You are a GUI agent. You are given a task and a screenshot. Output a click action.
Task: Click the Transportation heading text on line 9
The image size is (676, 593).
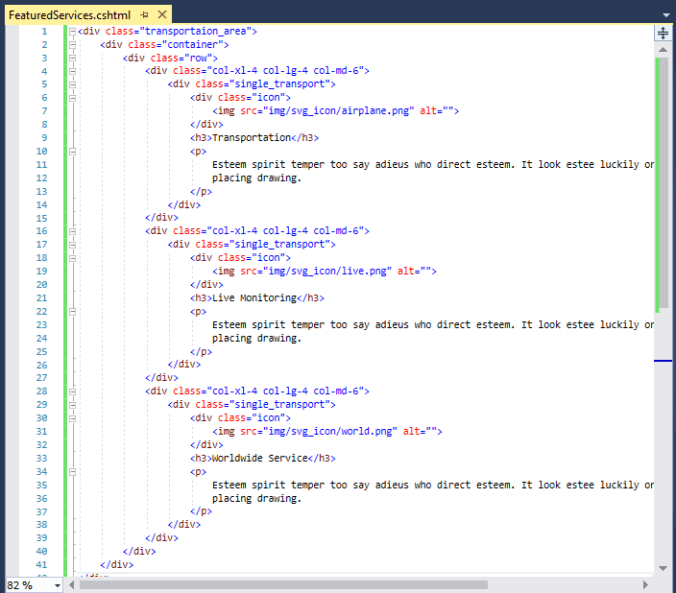[251, 138]
